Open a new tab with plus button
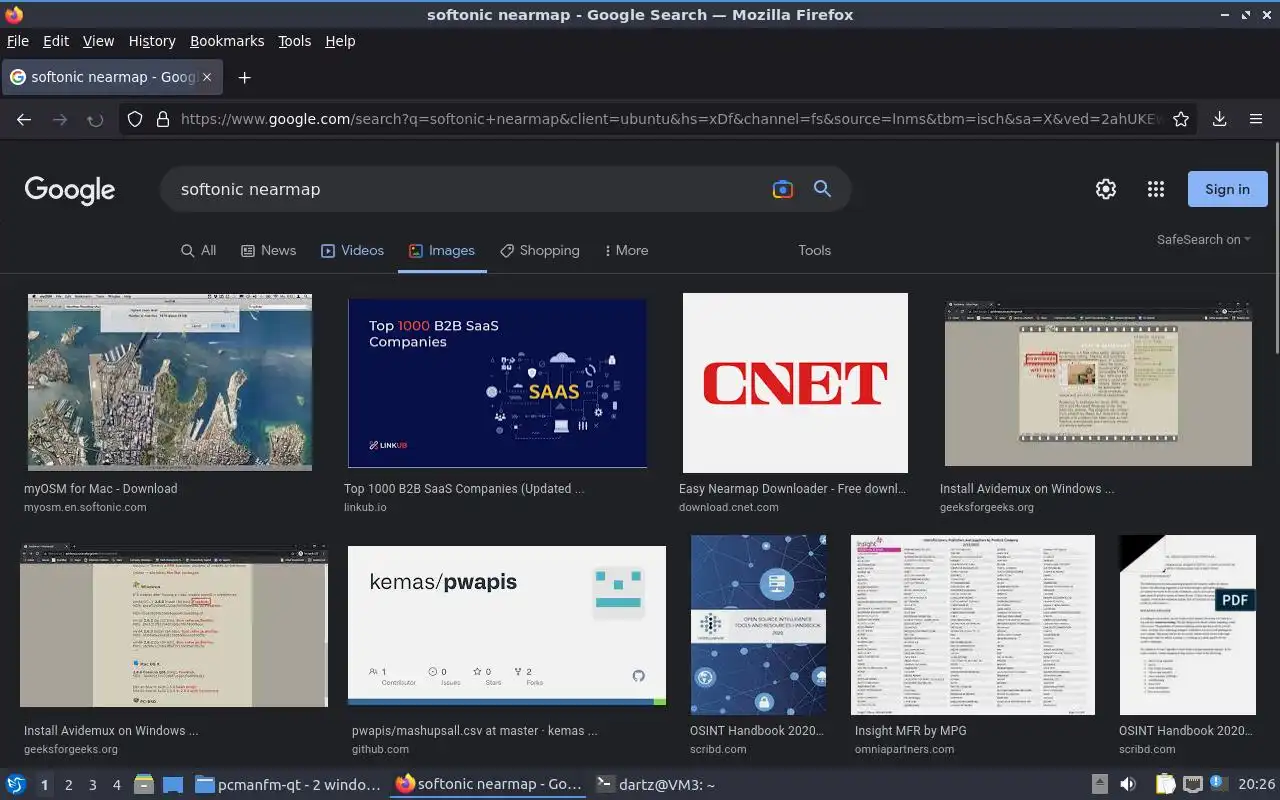1280x800 pixels. coord(244,77)
